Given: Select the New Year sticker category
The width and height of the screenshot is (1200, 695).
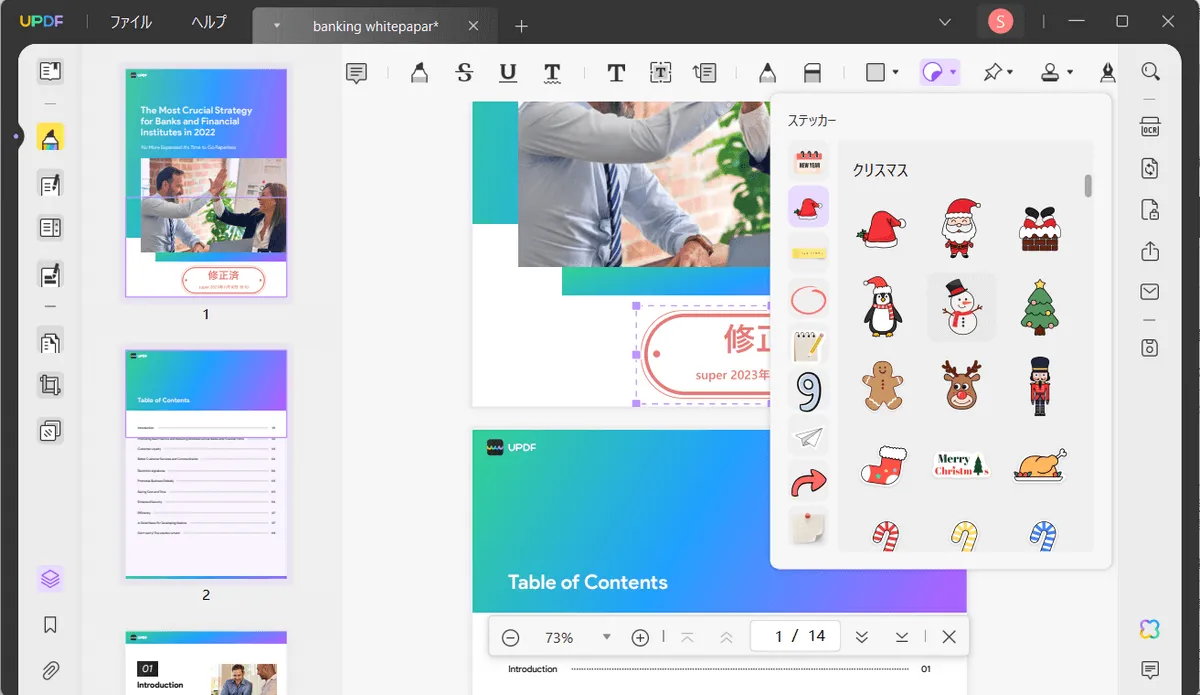Looking at the screenshot, I should [x=808, y=162].
